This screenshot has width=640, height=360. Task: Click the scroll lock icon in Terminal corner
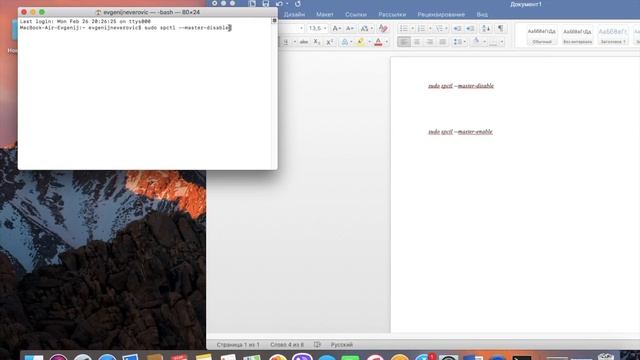pos(274,20)
